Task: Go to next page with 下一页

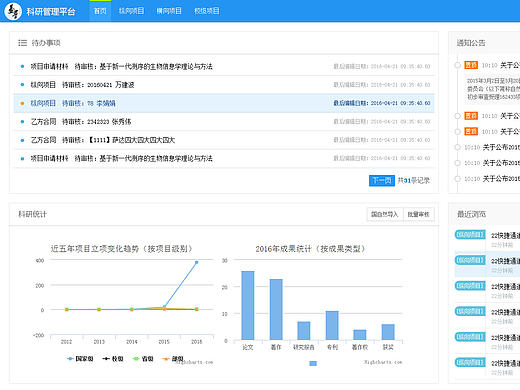Action: 382,181
